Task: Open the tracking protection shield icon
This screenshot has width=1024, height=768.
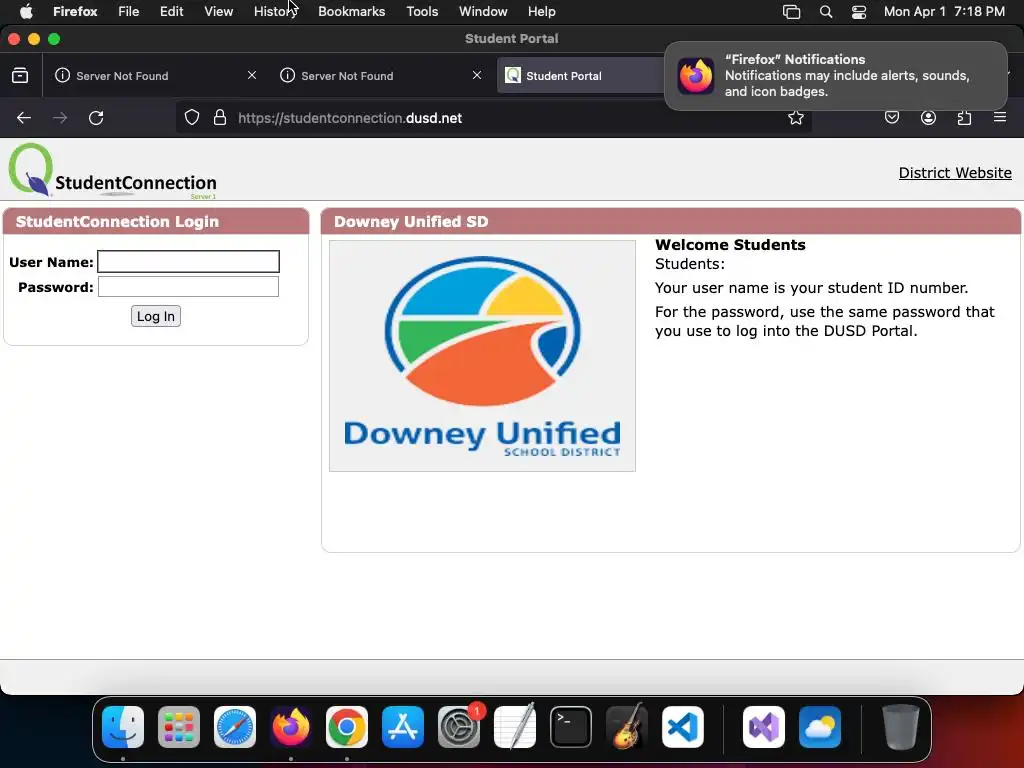Action: 191,118
